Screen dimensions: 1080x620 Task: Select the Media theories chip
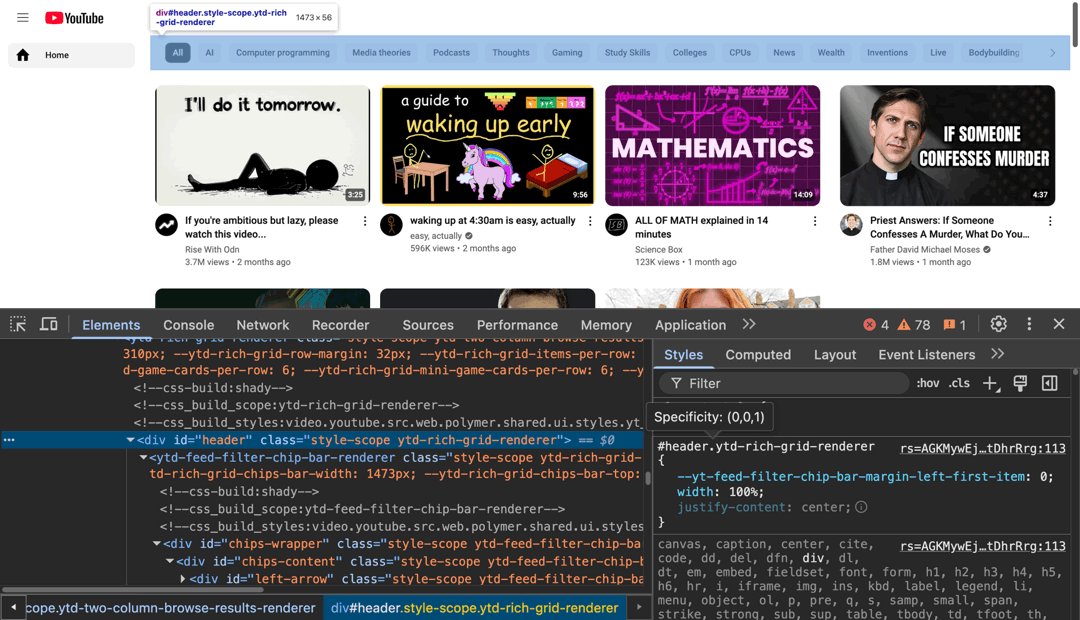[x=381, y=52]
